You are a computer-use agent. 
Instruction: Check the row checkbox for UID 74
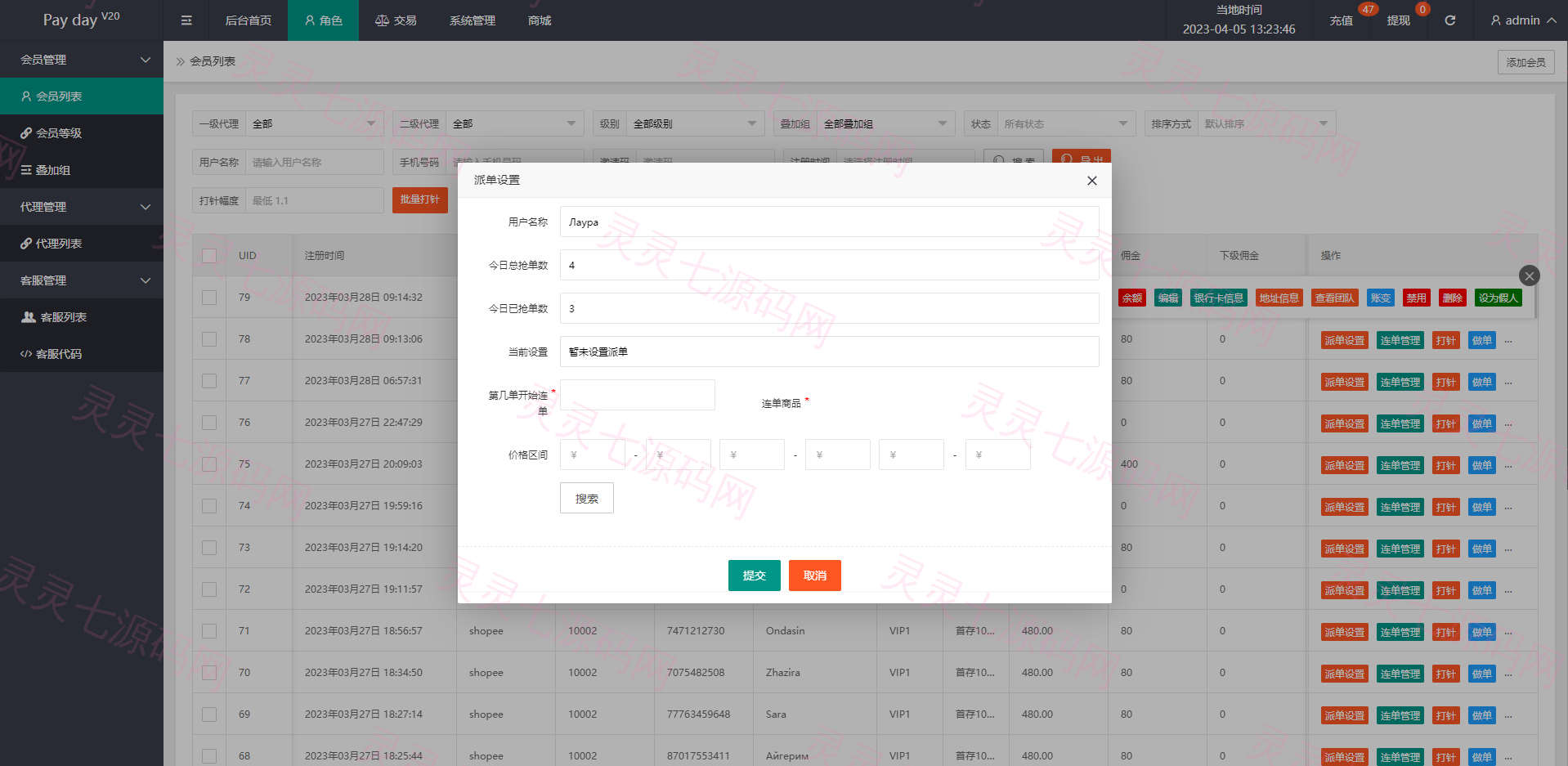[x=209, y=506]
